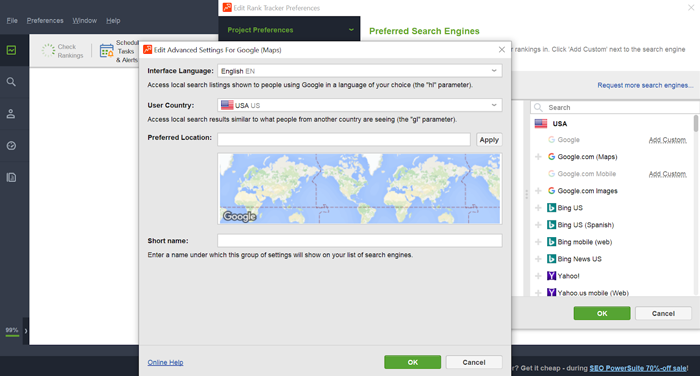The image size is (700, 376).
Task: Click the Short name input field
Action: (x=360, y=241)
